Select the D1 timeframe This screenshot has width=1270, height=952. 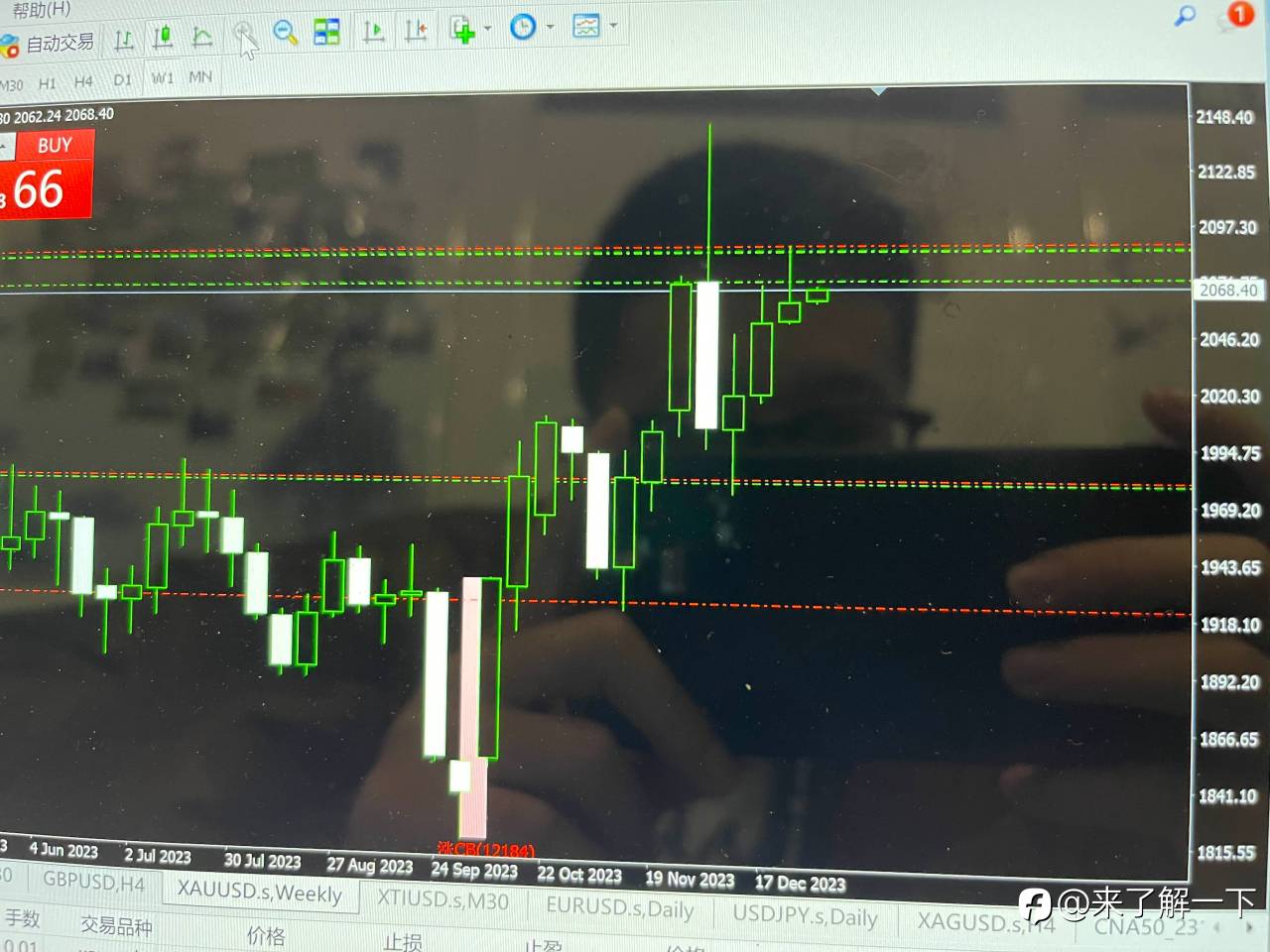[122, 79]
